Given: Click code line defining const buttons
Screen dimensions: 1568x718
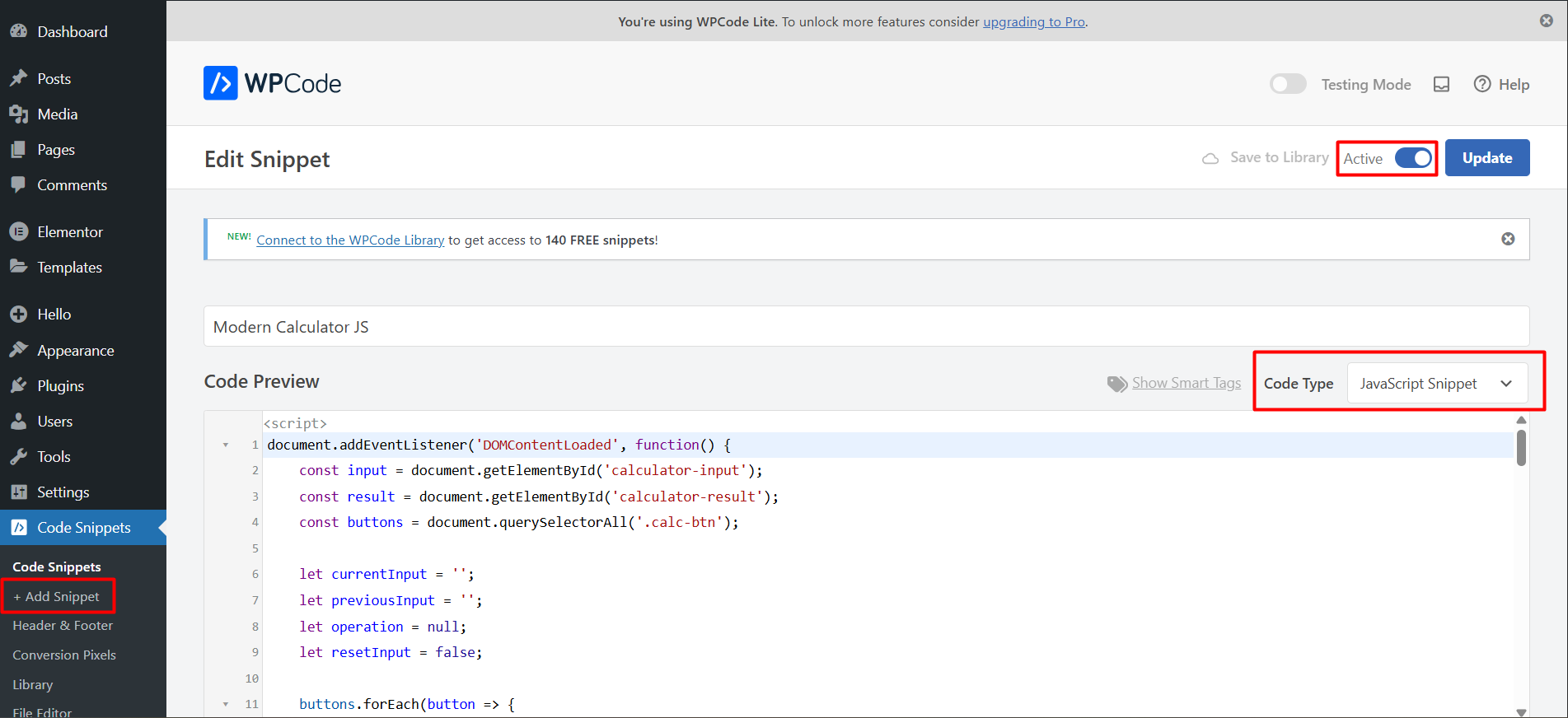Looking at the screenshot, I should point(519,522).
